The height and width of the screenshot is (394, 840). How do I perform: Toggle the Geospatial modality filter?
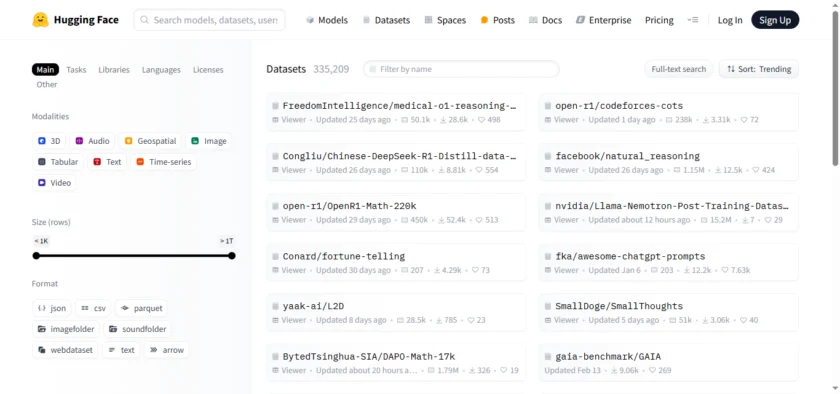click(x=150, y=141)
